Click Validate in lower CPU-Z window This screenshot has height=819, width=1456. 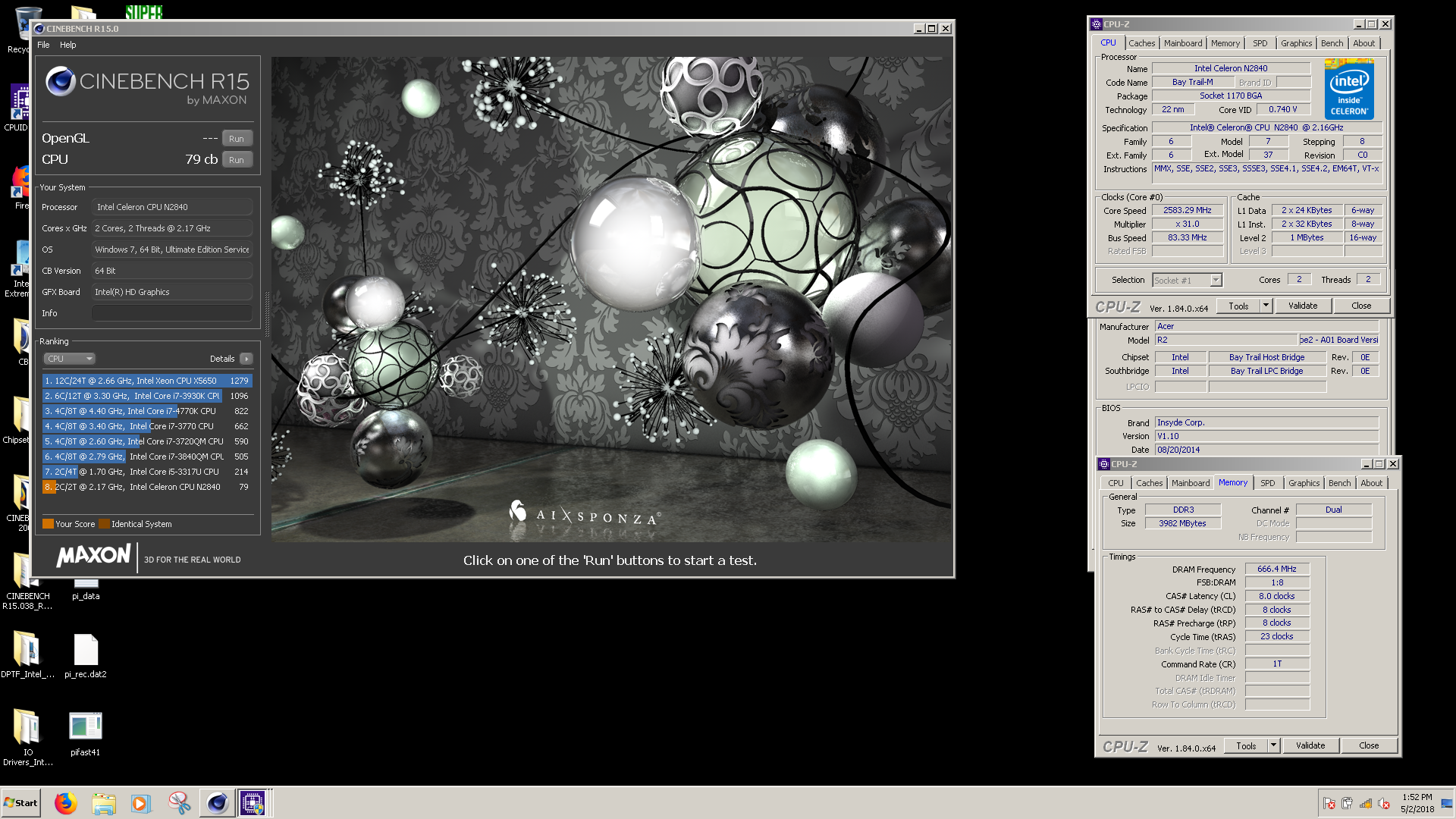coord(1310,746)
